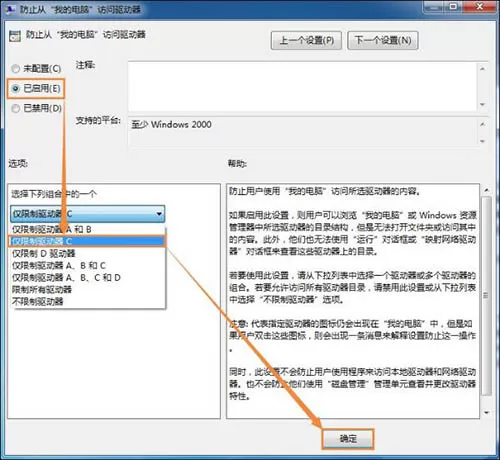The image size is (500, 460).
Task: Click the help panel scrollbar thumb
Action: (486, 295)
